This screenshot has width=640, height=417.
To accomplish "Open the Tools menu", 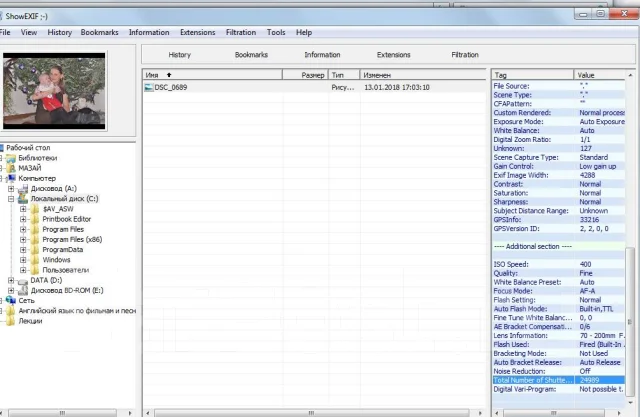I will pyautogui.click(x=276, y=32).
